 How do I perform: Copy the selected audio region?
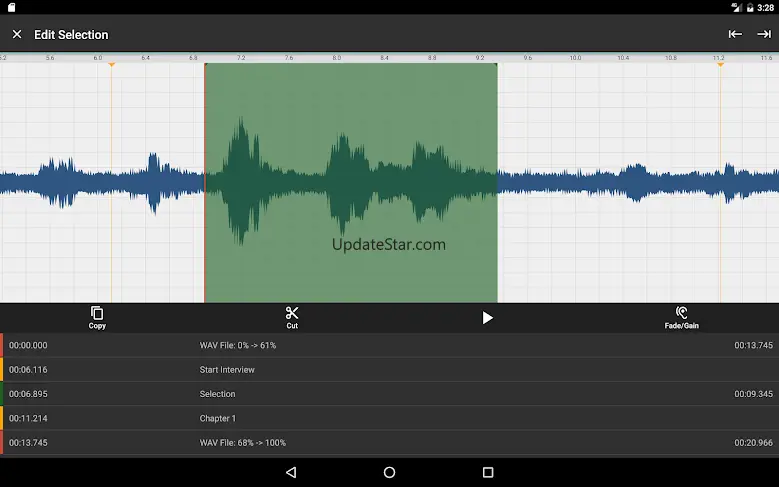97,317
